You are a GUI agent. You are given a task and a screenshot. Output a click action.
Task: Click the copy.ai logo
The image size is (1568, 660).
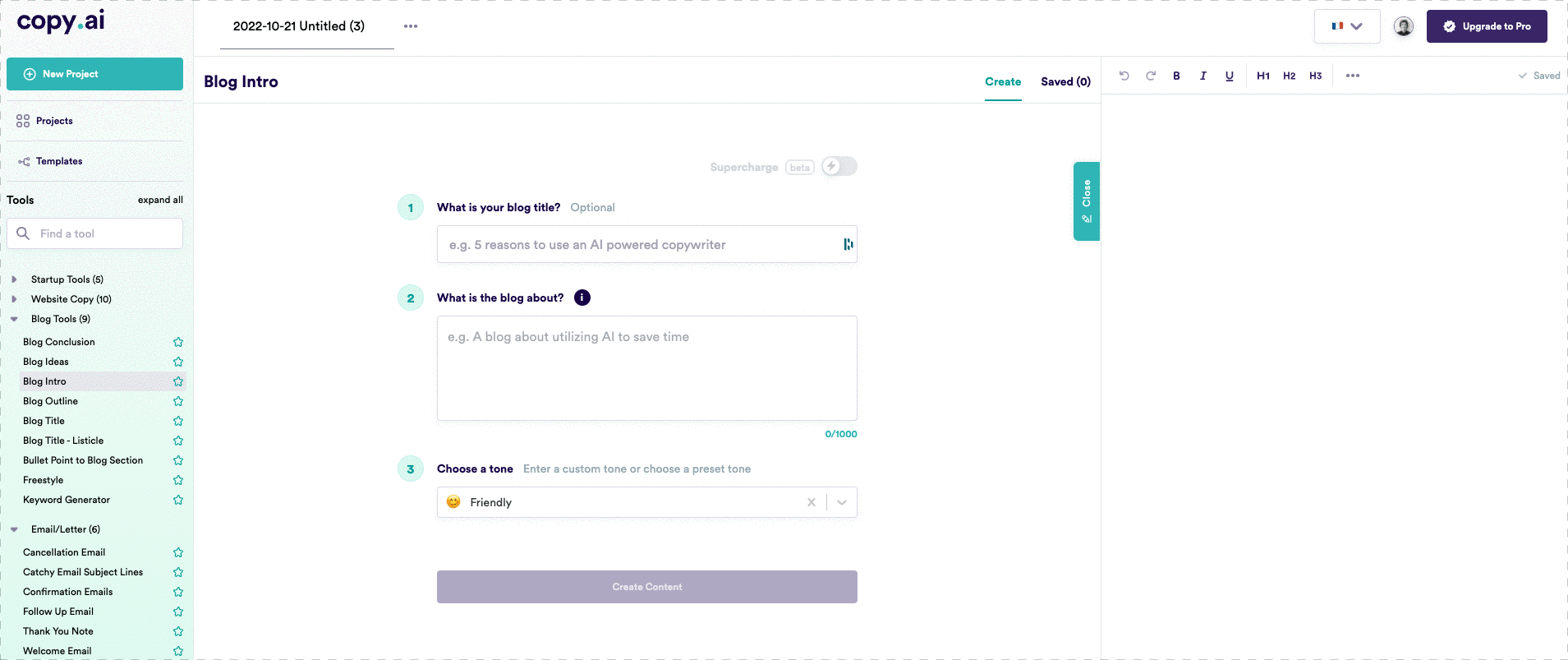61,21
